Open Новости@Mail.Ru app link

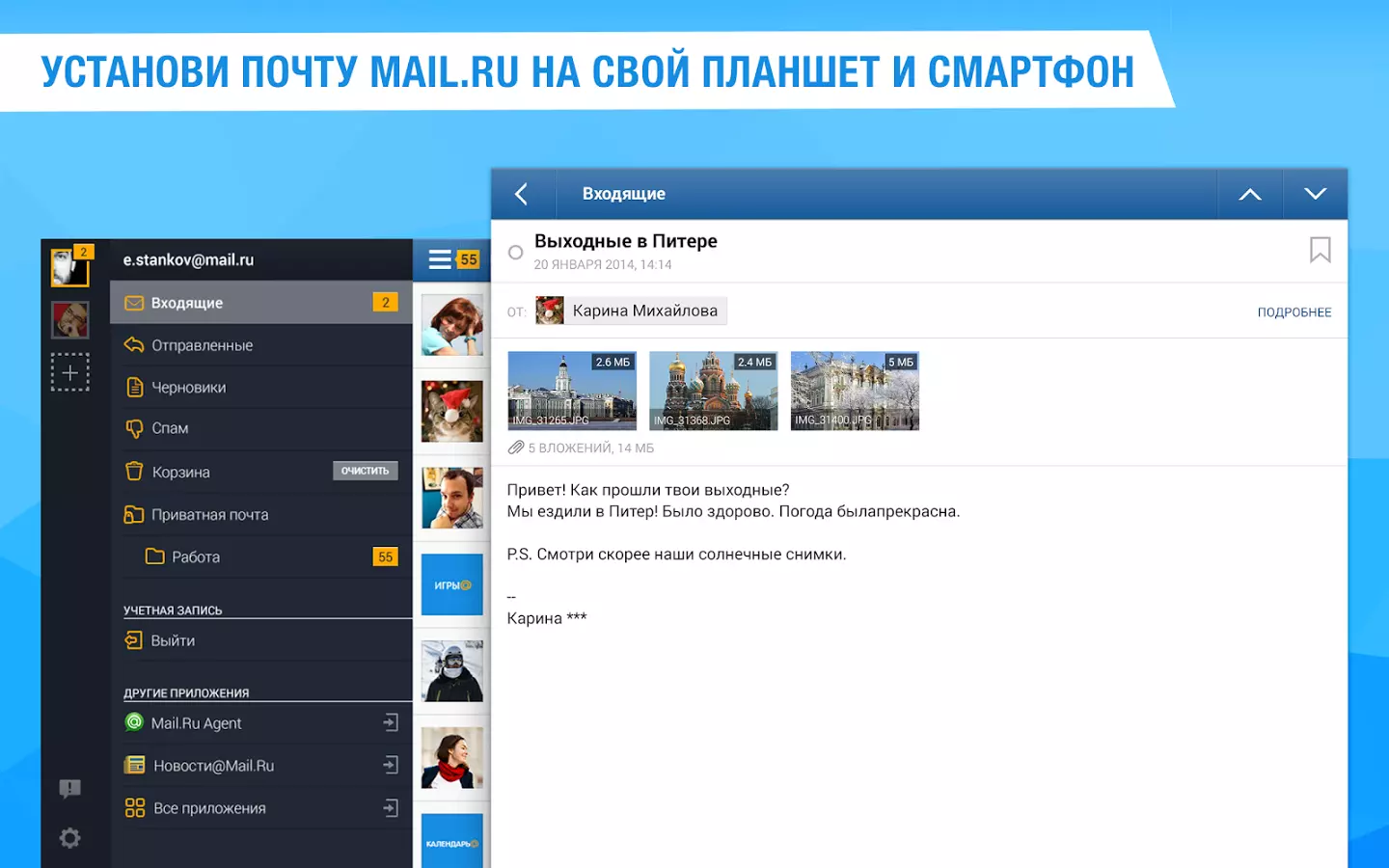[x=261, y=766]
